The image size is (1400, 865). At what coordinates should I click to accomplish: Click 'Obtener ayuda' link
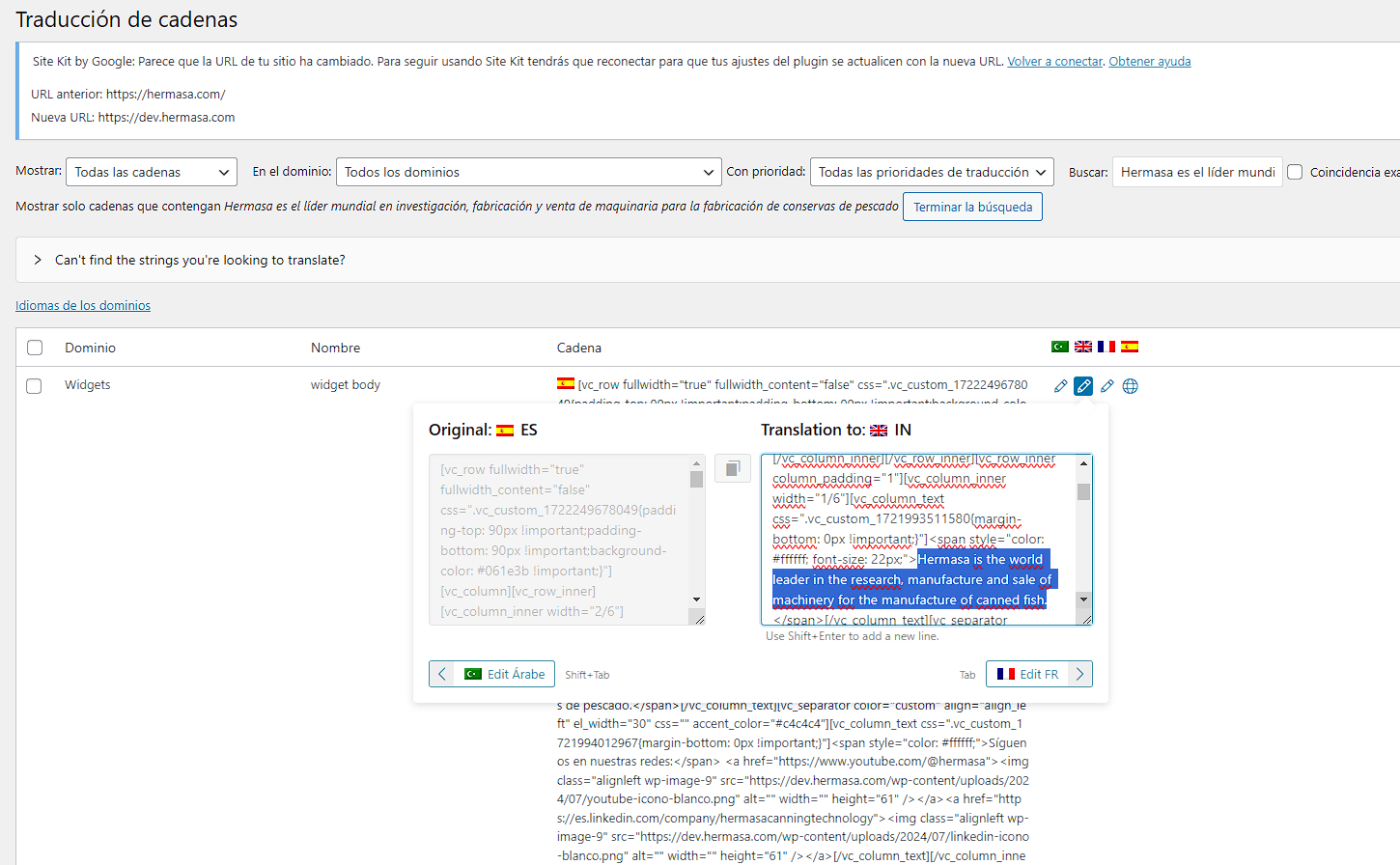1149,61
